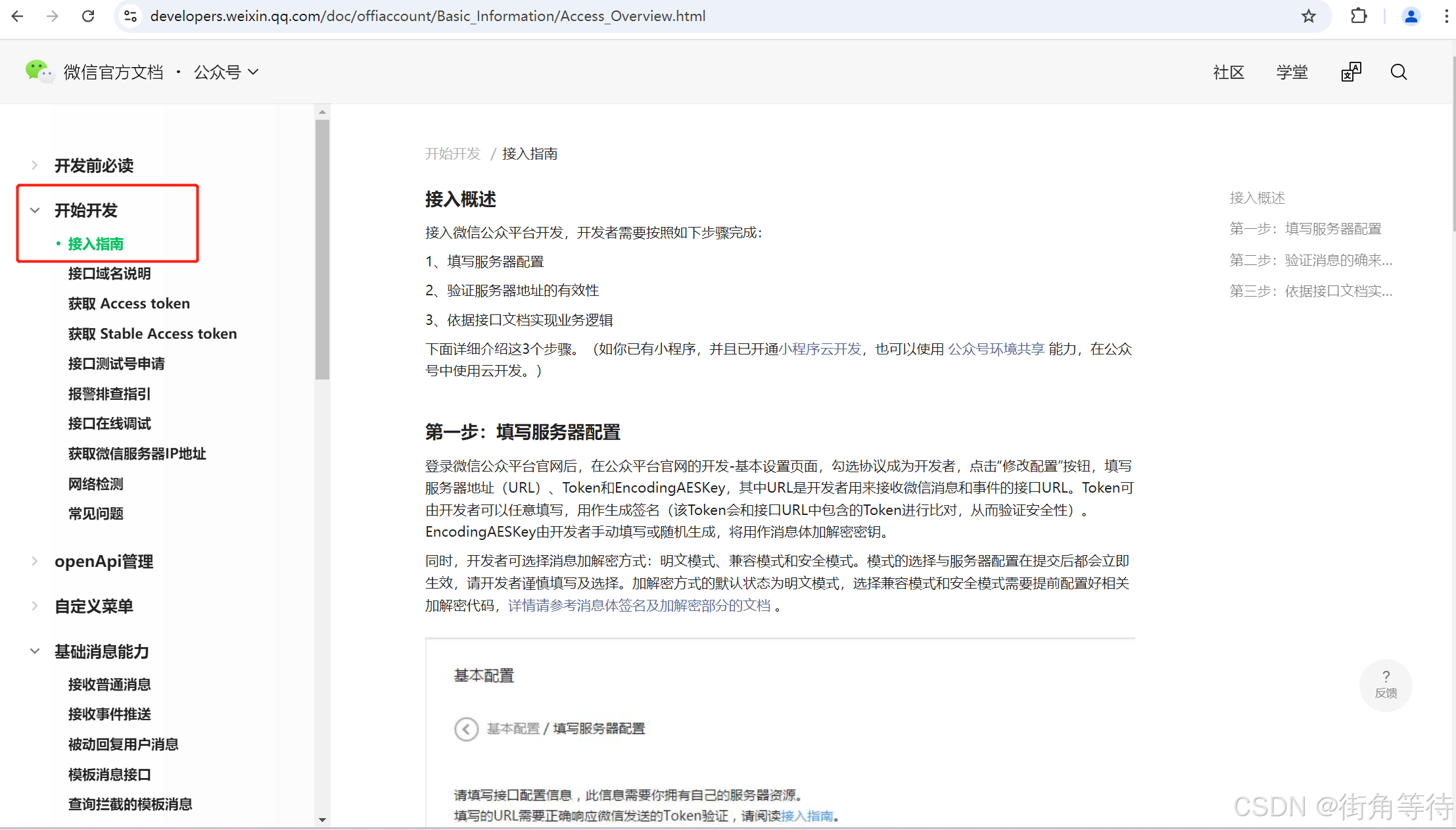Open browser extensions puzzle icon
This screenshot has height=830, width=1456.
(1358, 16)
